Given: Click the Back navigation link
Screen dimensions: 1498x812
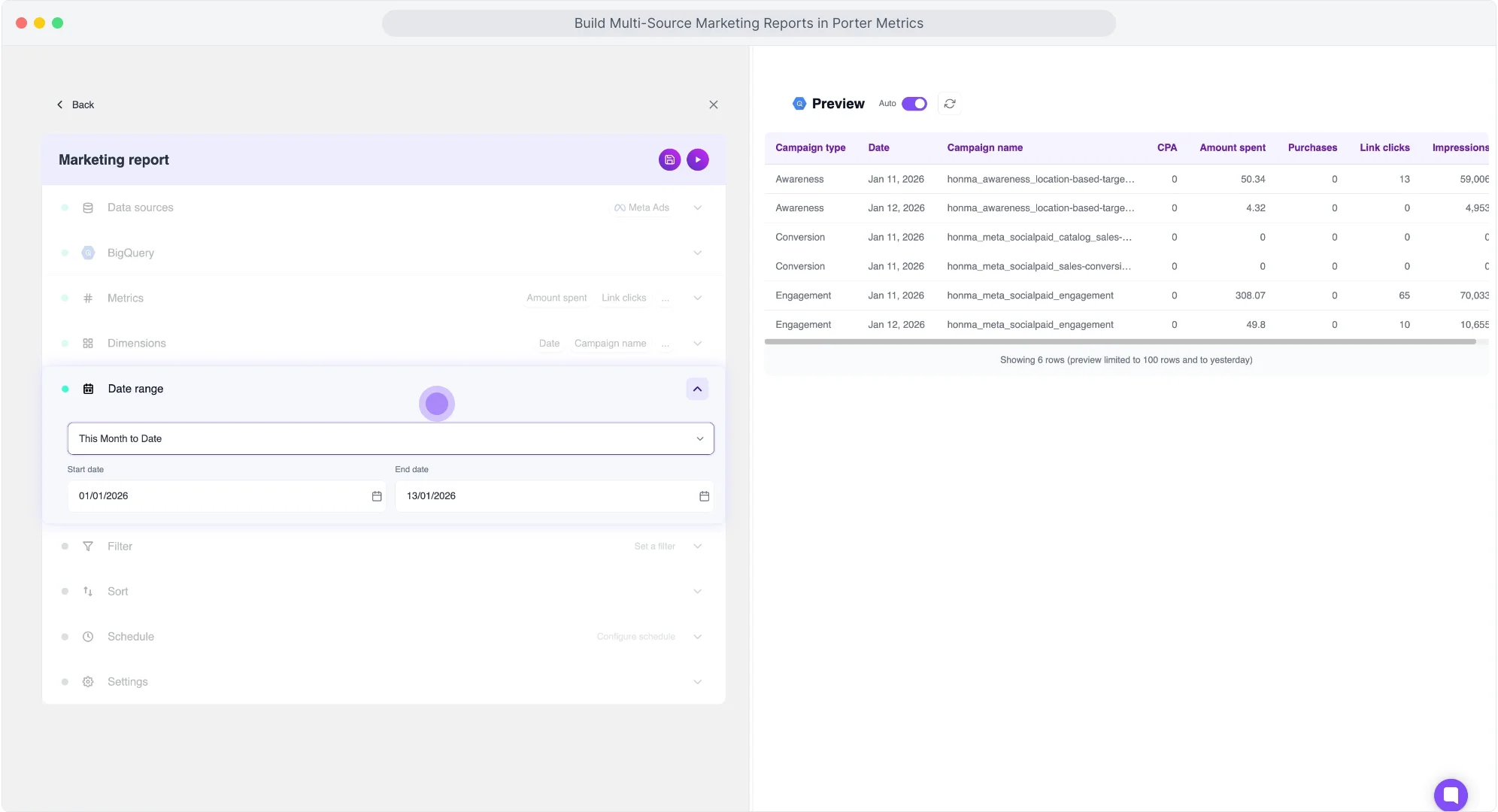Looking at the screenshot, I should (x=75, y=105).
